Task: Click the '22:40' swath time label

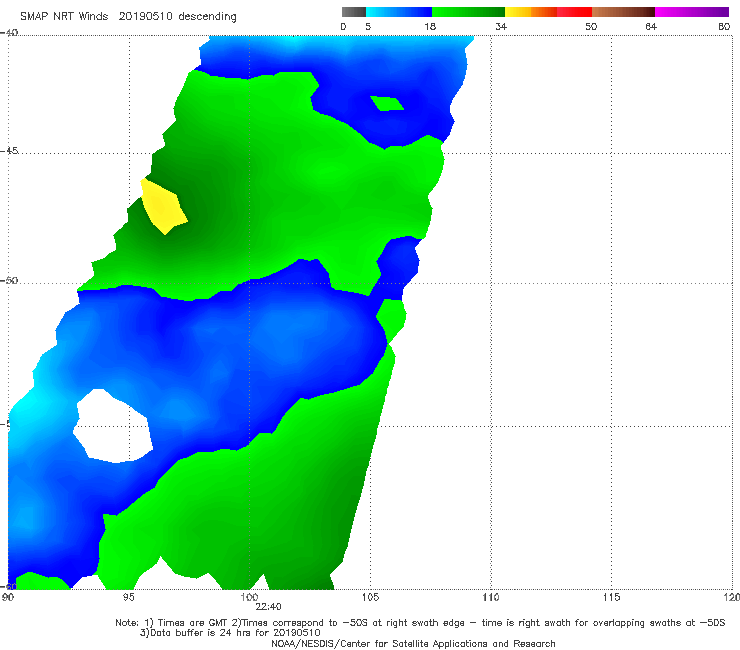Action: click(269, 607)
